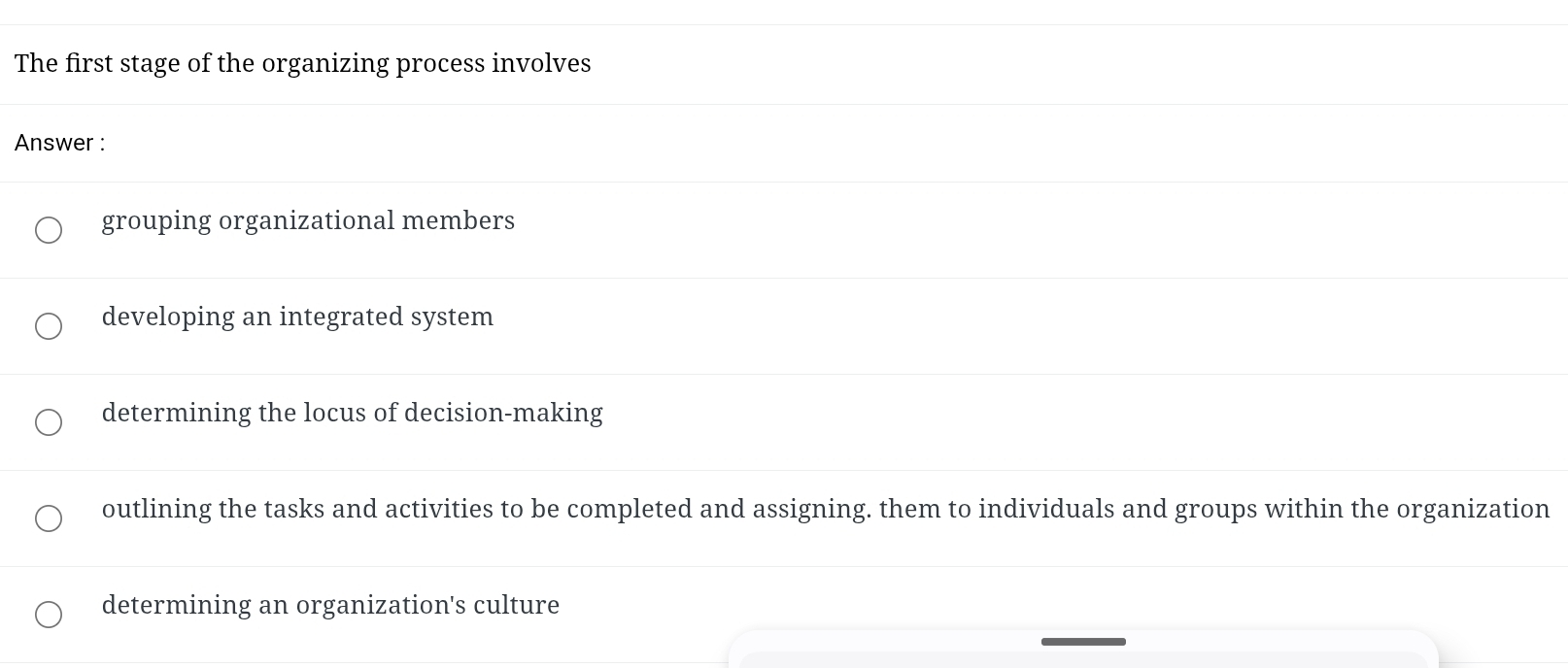Image resolution: width=1568 pixels, height=668 pixels.
Task: Click the 'Answer :' label
Action: (x=60, y=143)
